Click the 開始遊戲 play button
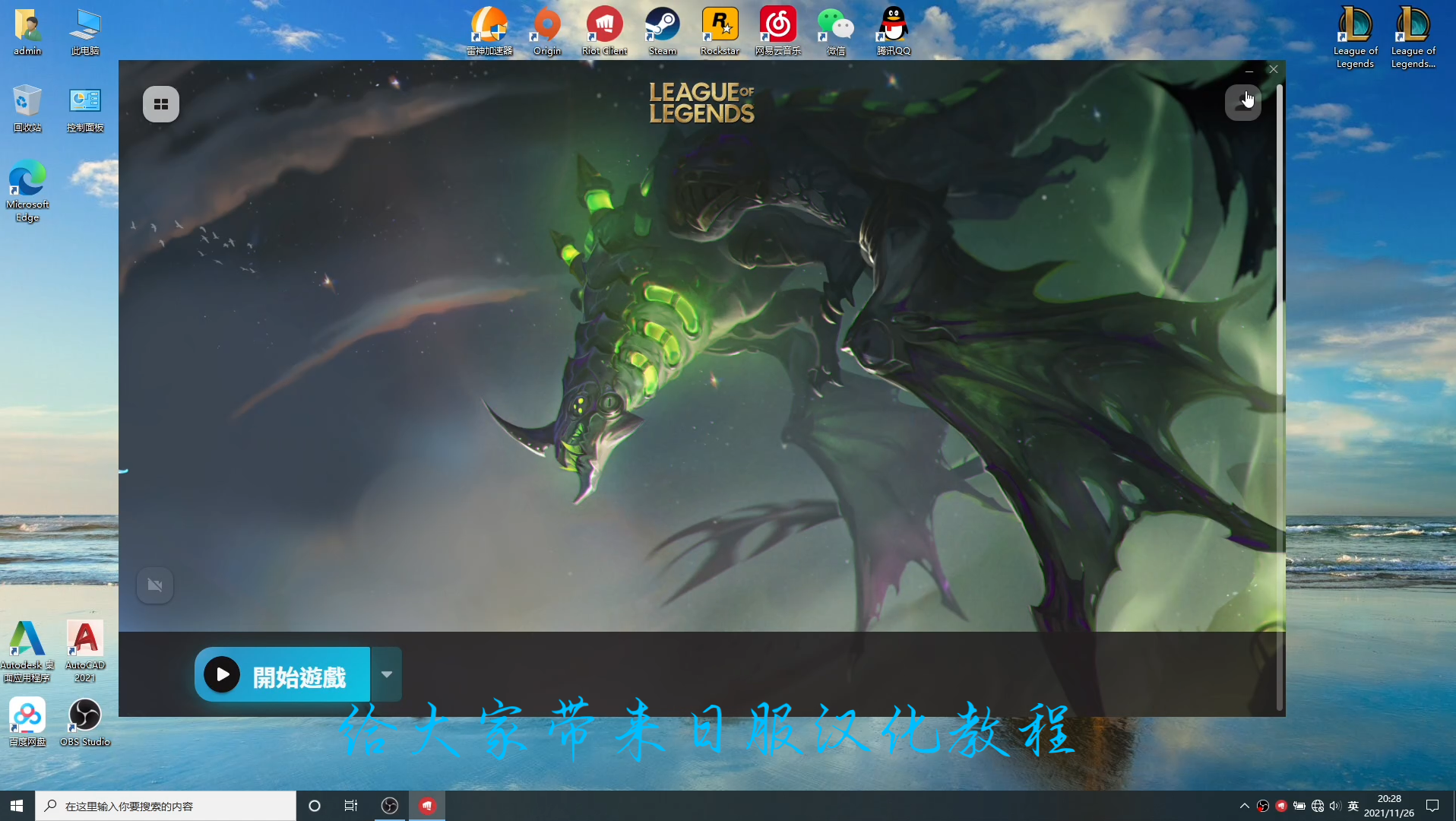This screenshot has height=821, width=1456. pyautogui.click(x=283, y=675)
